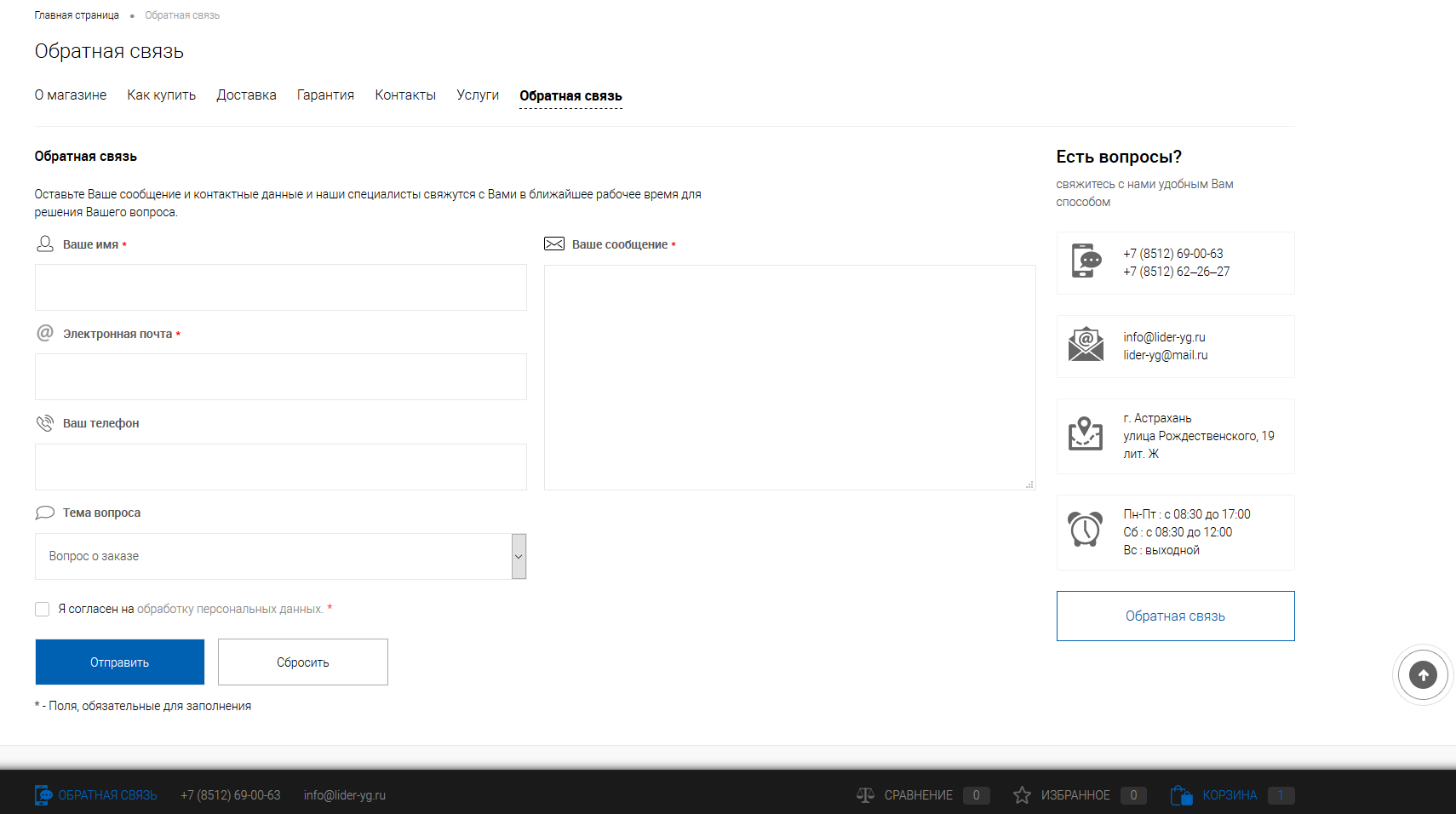1456x814 pixels.
Task: Click the star favorites icon in footer
Action: [1022, 795]
